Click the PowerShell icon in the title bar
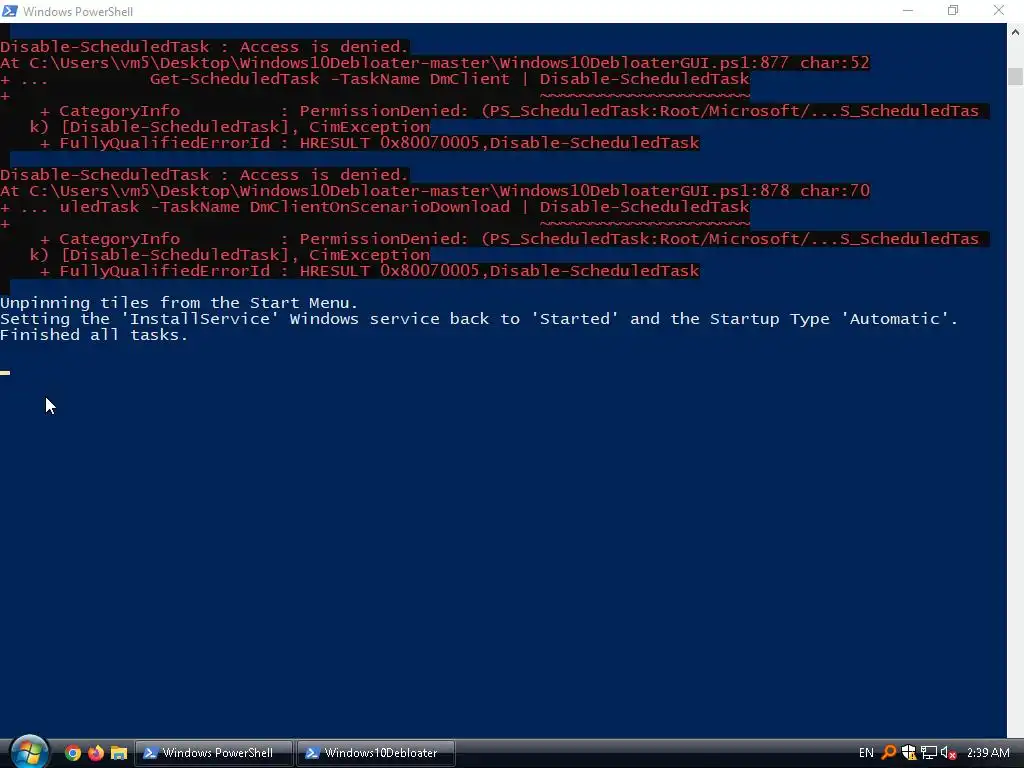This screenshot has width=1024, height=768. (10, 11)
